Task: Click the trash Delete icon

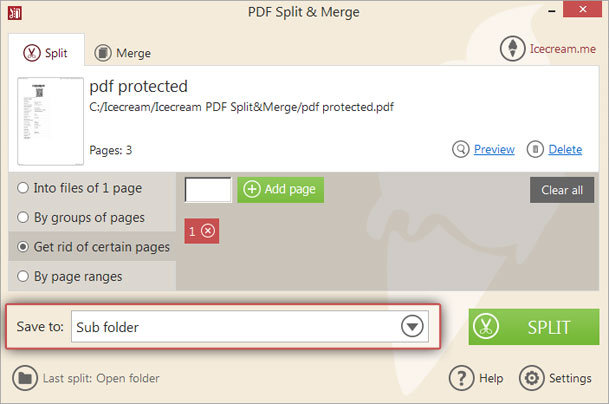Action: (535, 149)
